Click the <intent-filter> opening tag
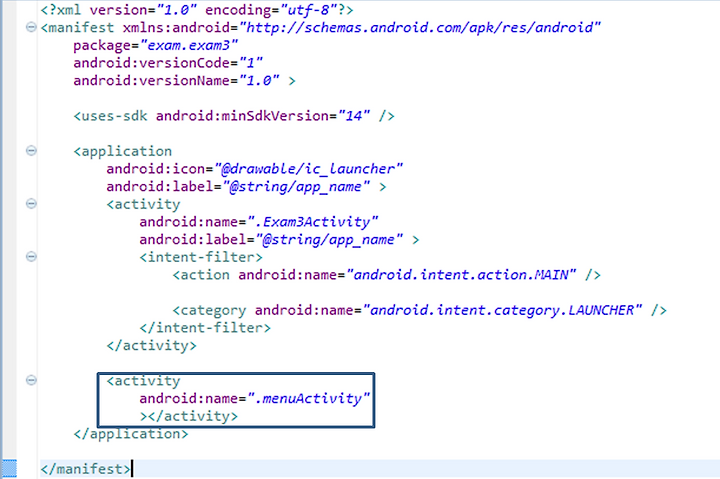The image size is (720, 479). pyautogui.click(x=201, y=257)
